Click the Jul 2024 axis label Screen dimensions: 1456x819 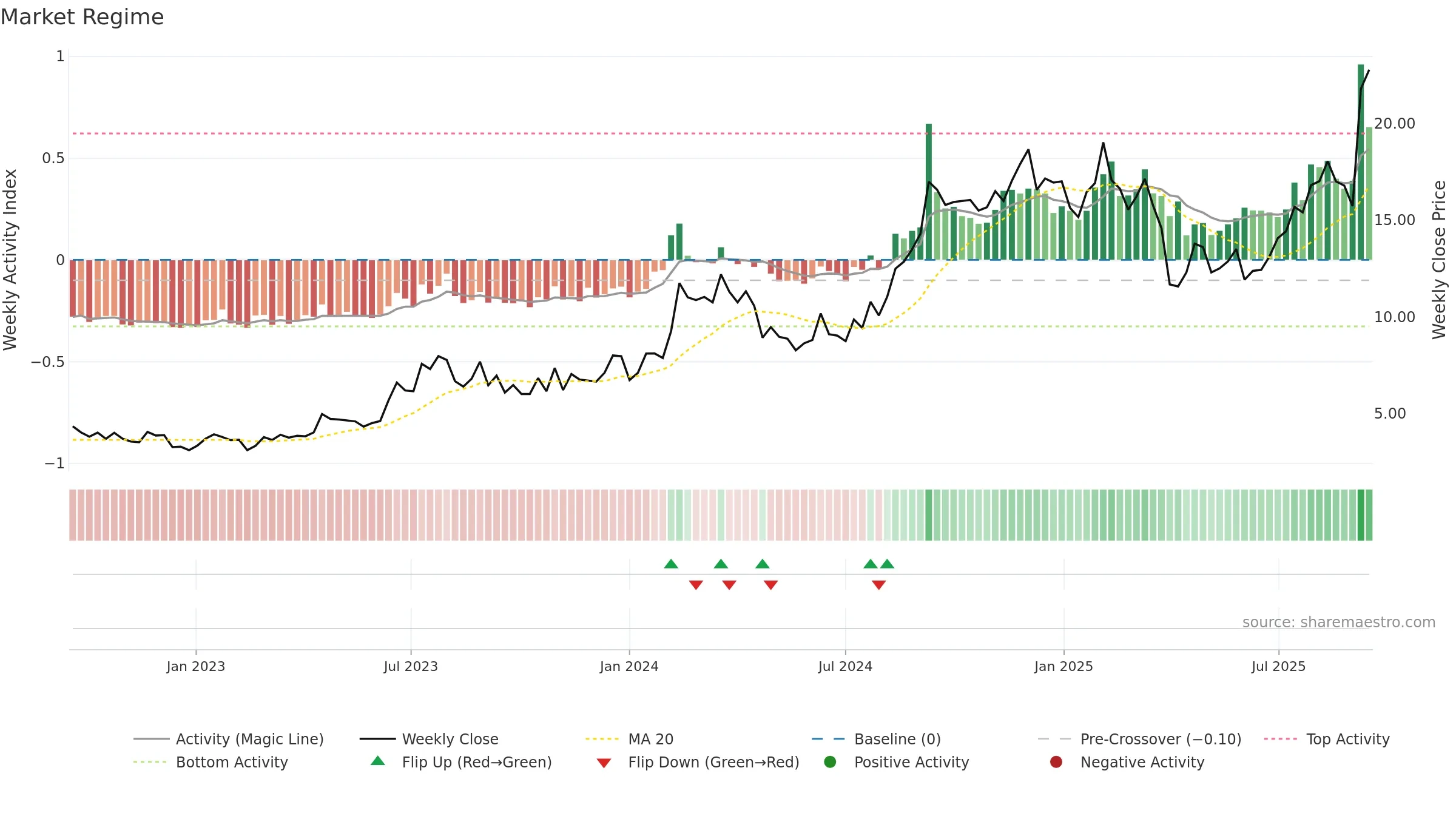point(845,667)
